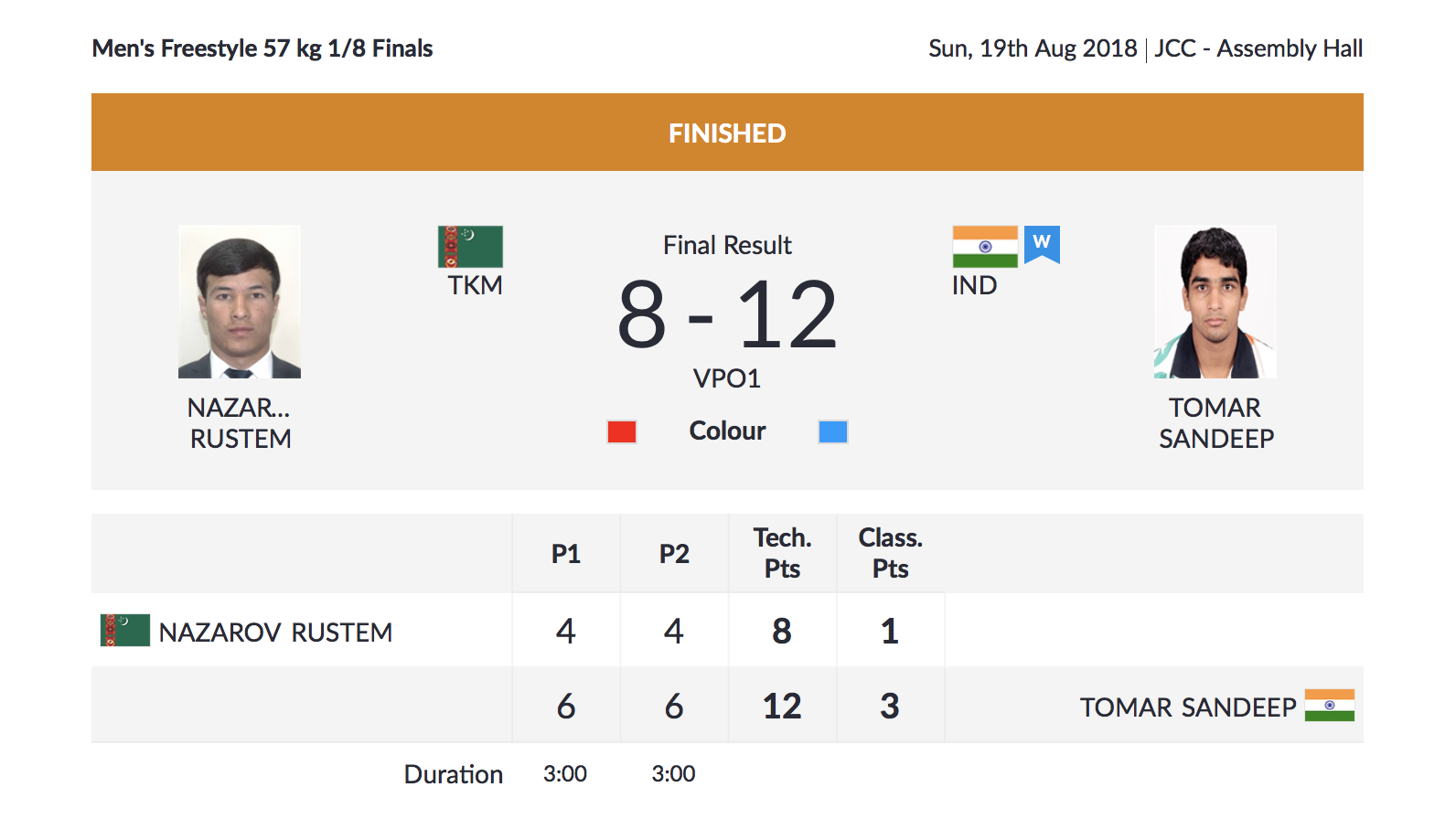Click the P2 column header

click(674, 554)
